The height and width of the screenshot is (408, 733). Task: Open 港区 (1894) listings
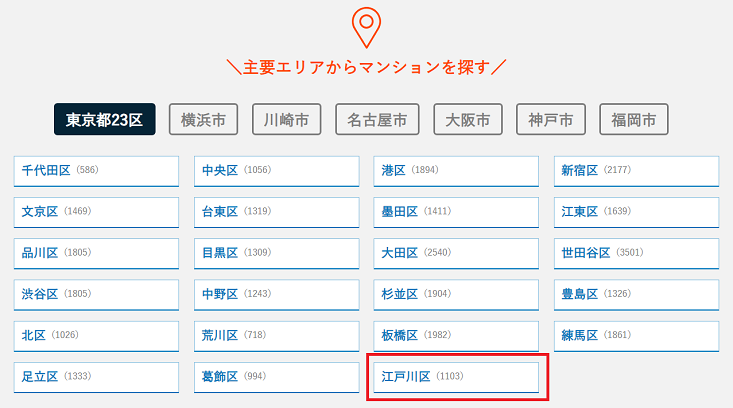(x=456, y=171)
